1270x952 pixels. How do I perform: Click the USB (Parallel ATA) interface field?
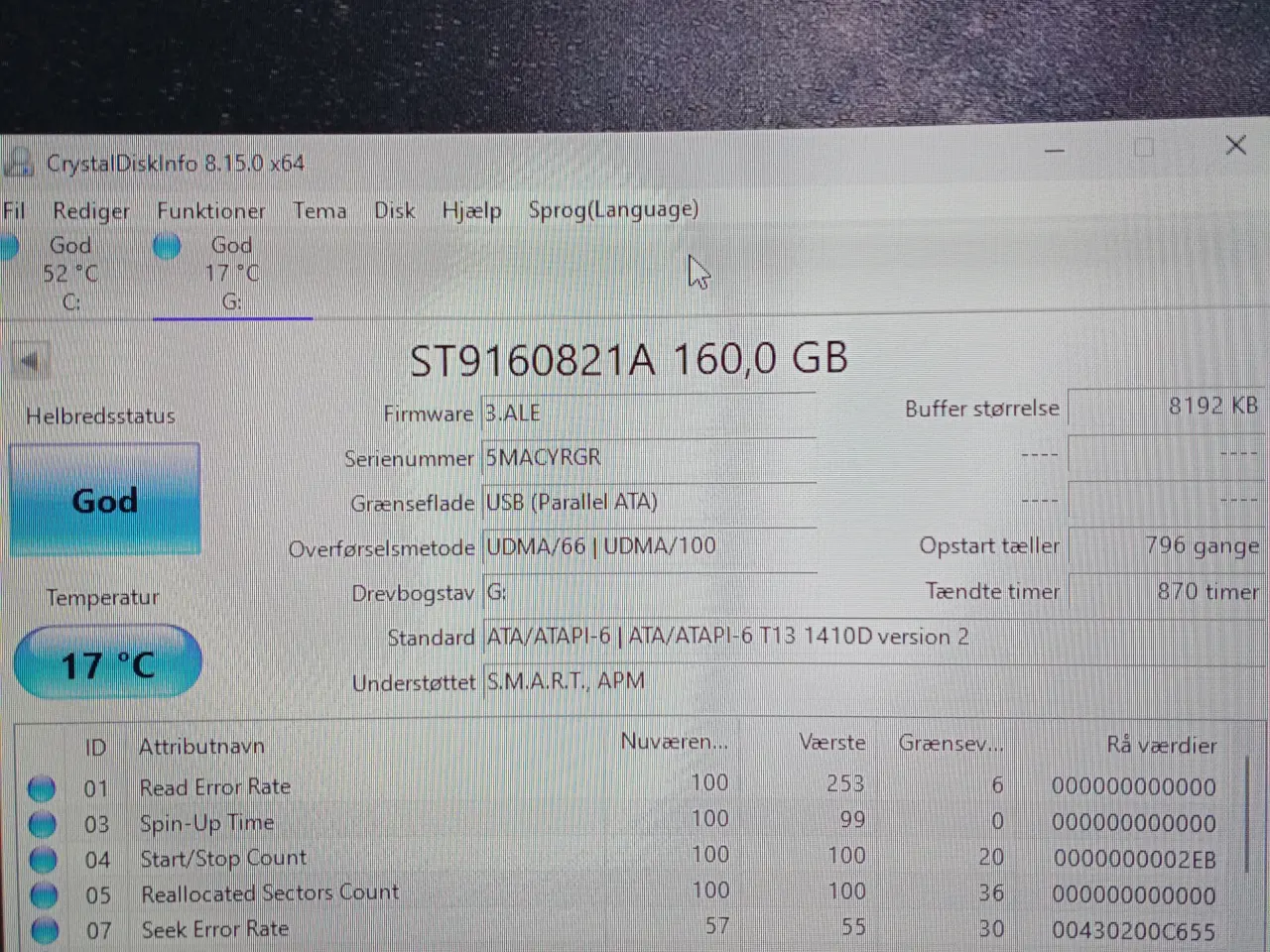pyautogui.click(x=649, y=502)
